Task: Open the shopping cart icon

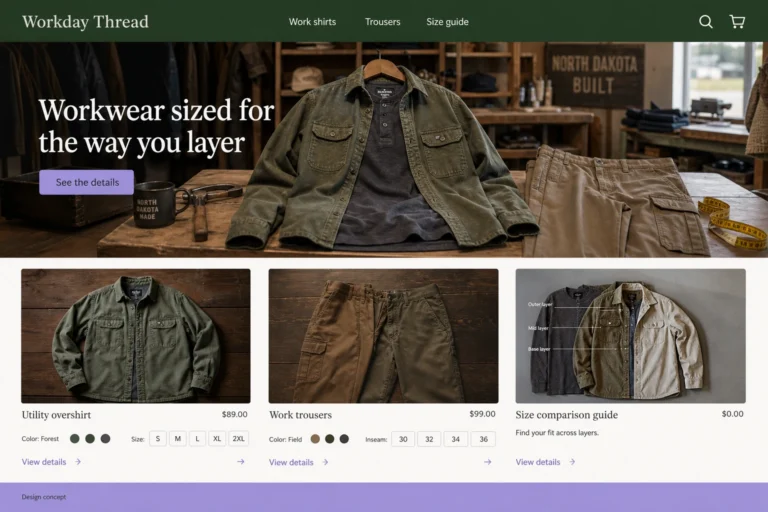Action: [x=737, y=22]
